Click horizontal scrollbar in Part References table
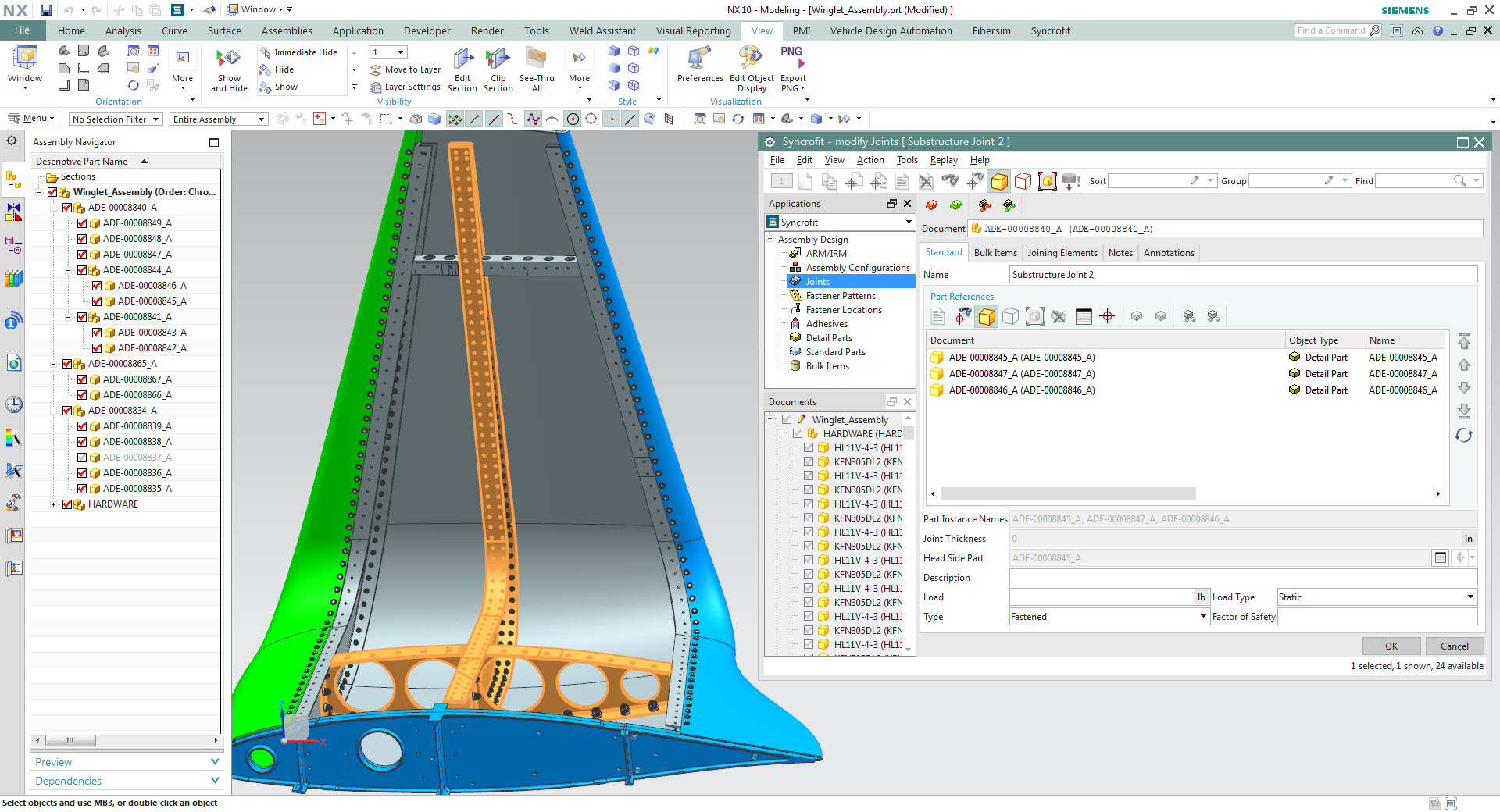 pos(1068,493)
